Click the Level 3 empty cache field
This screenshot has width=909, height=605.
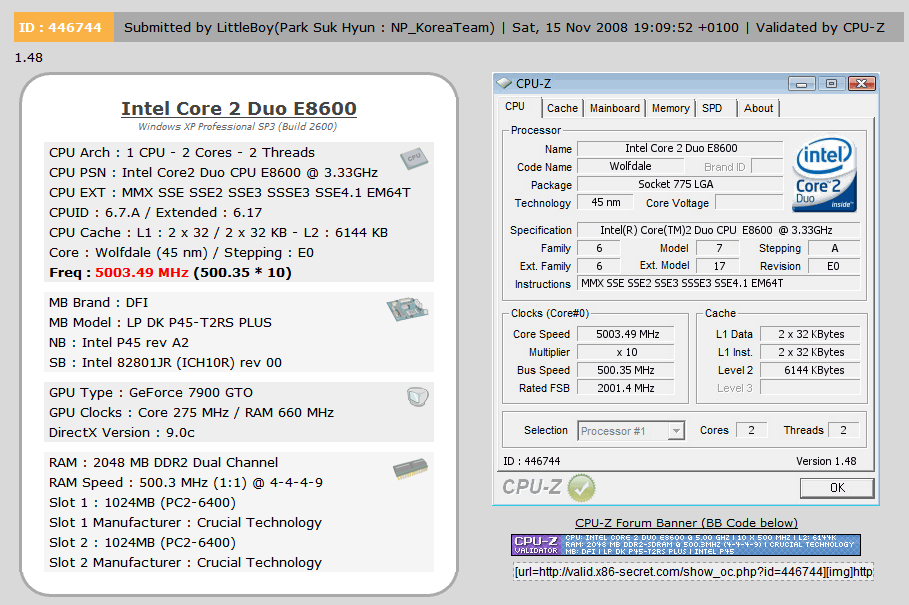pyautogui.click(x=810, y=388)
